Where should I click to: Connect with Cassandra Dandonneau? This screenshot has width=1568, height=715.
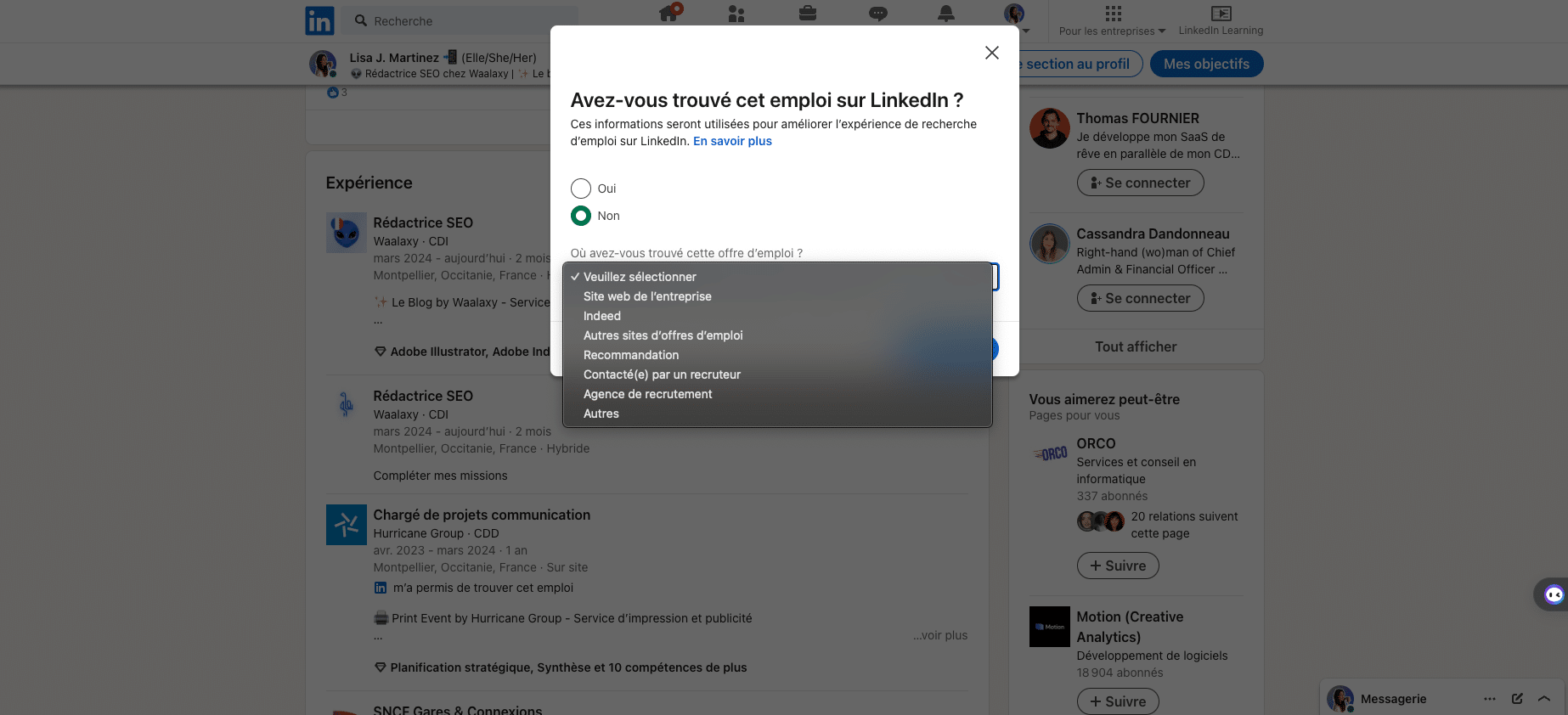tap(1140, 298)
